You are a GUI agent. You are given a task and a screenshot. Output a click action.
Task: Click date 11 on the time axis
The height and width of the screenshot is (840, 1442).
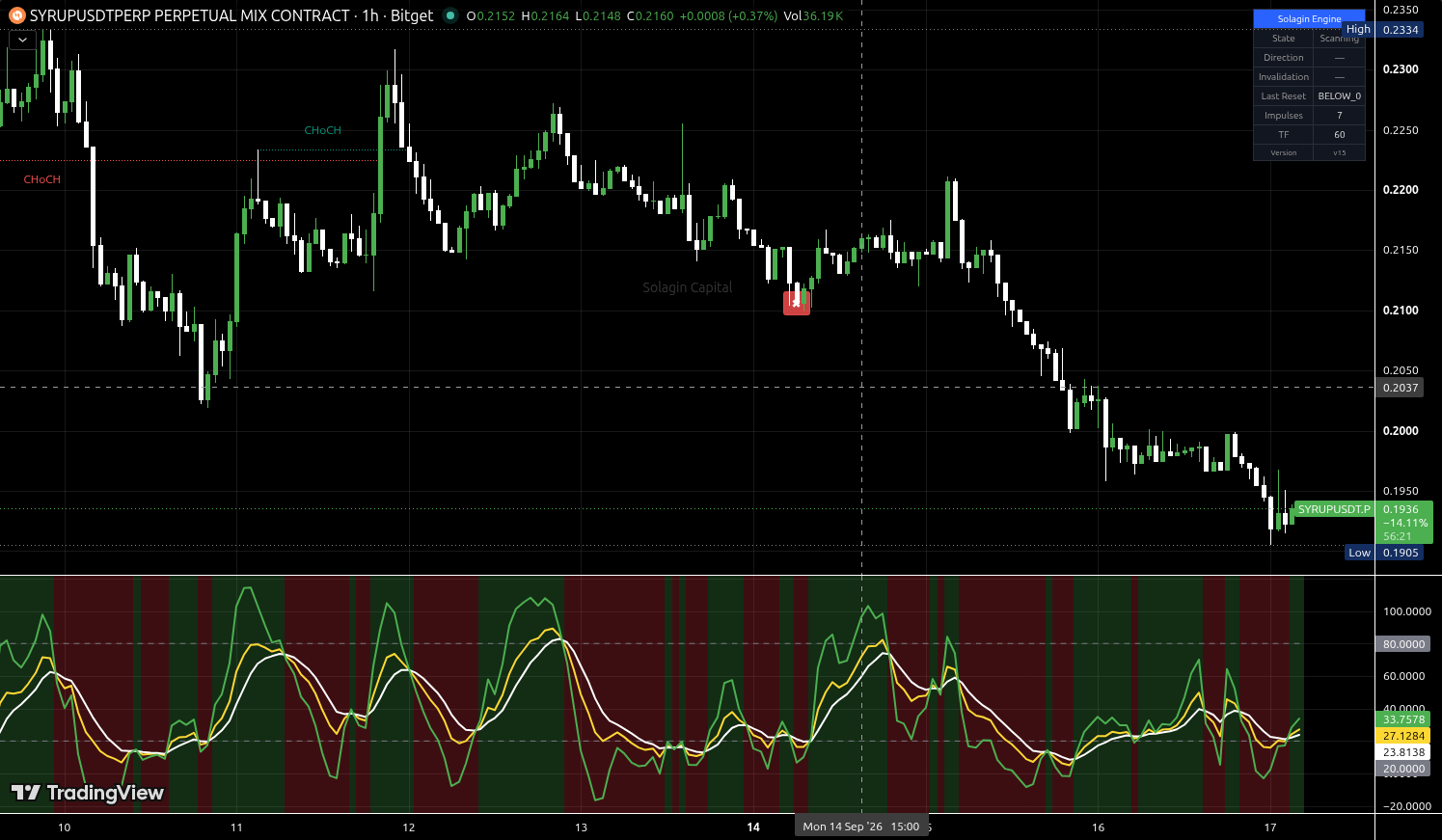coord(236,827)
